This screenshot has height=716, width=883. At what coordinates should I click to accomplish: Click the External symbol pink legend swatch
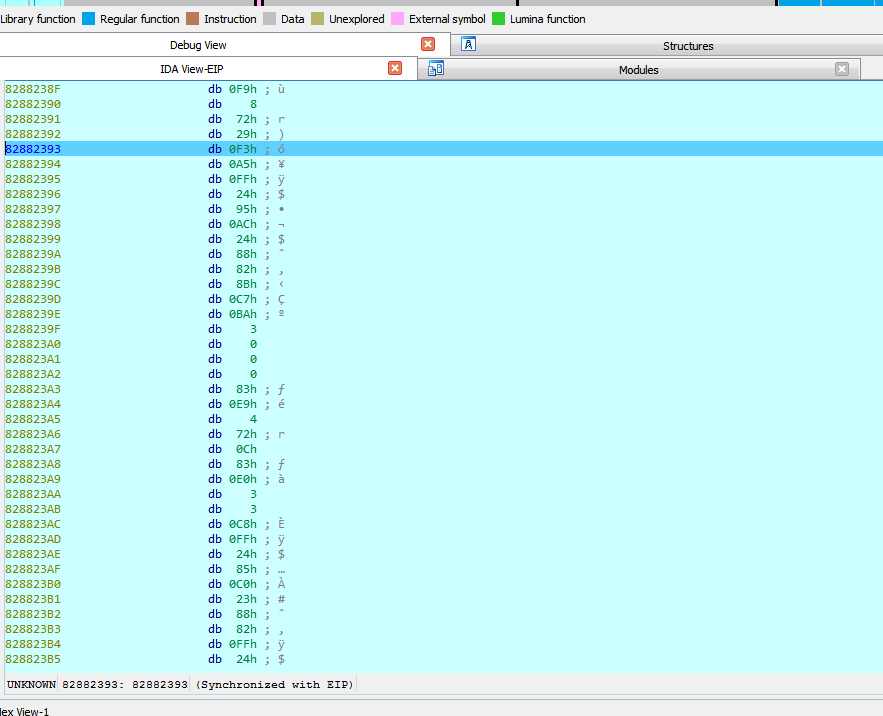tap(397, 19)
